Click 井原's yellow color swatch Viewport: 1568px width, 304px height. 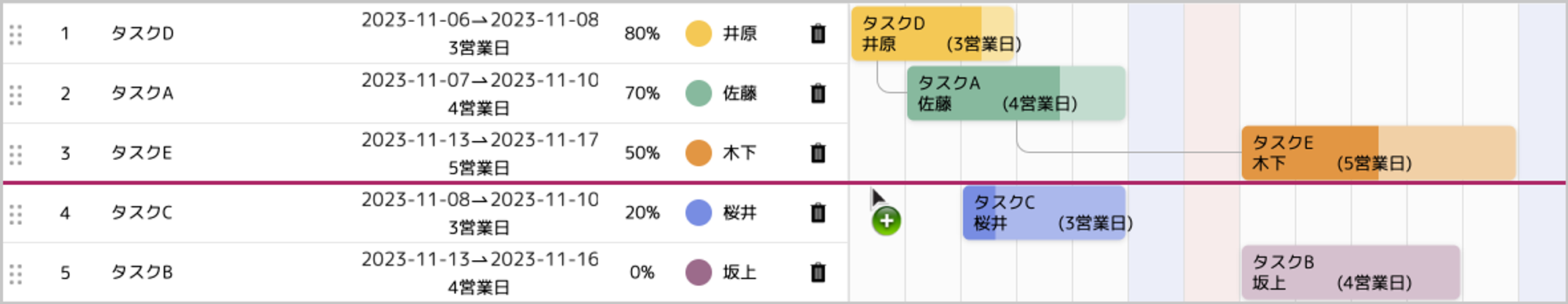[698, 34]
